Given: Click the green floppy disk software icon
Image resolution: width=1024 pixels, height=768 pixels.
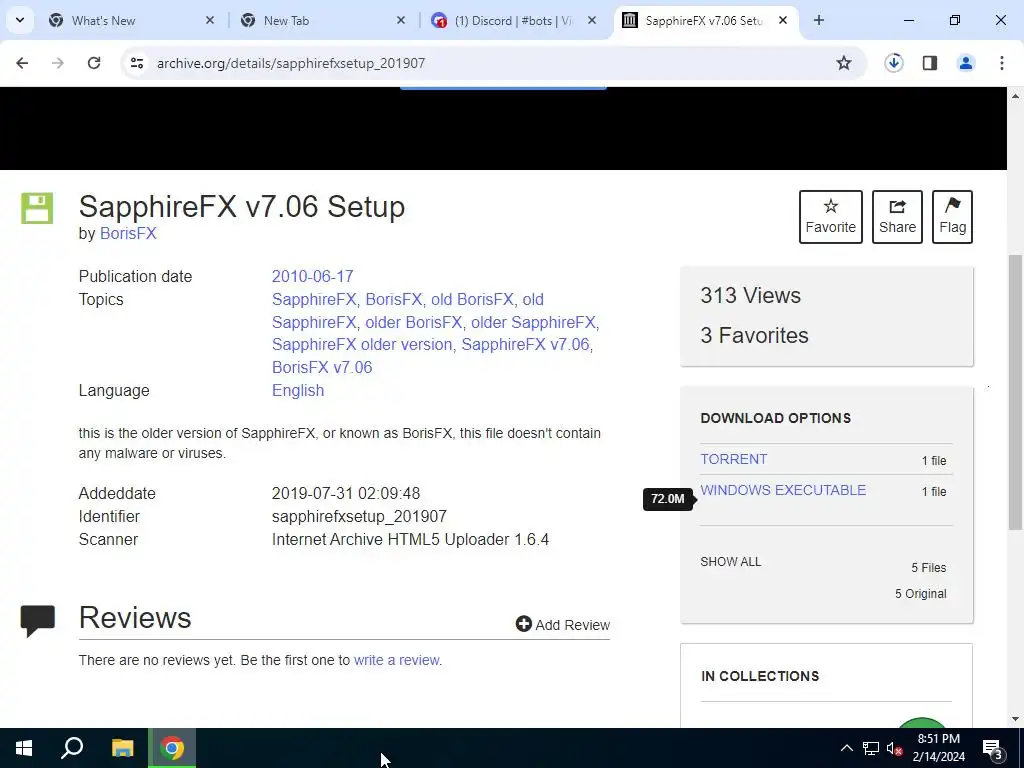Looking at the screenshot, I should (37, 208).
